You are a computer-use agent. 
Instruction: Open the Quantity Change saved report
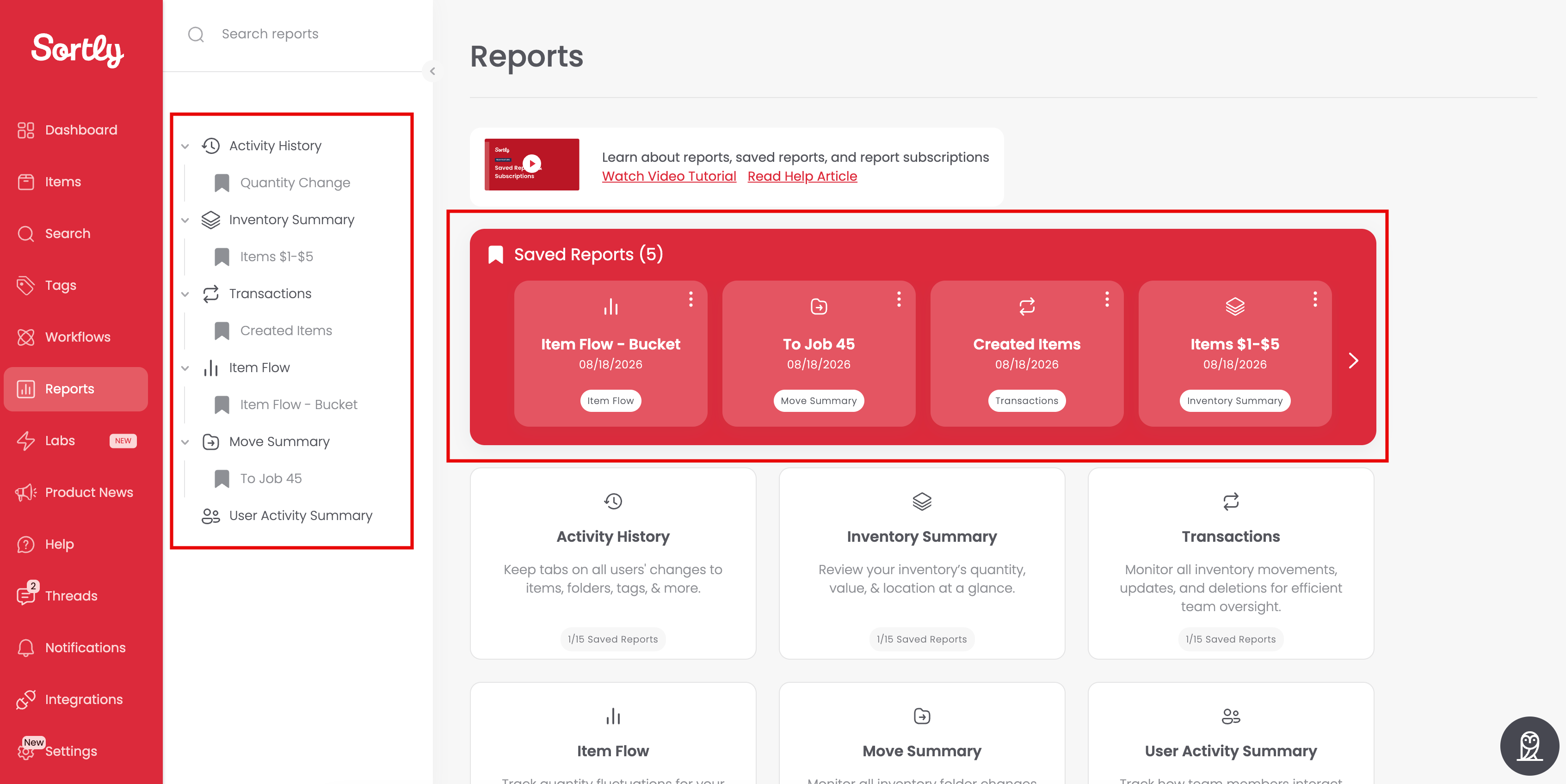pyautogui.click(x=295, y=183)
